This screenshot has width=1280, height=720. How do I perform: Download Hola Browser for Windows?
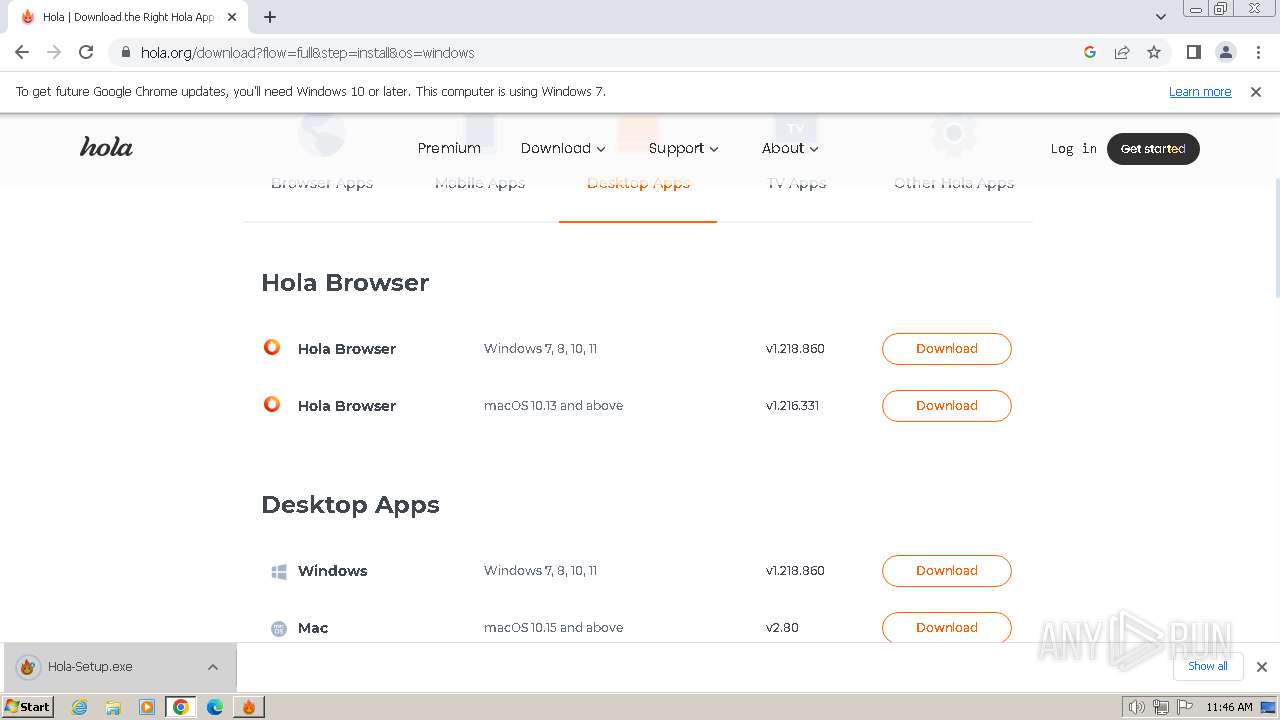tap(946, 349)
